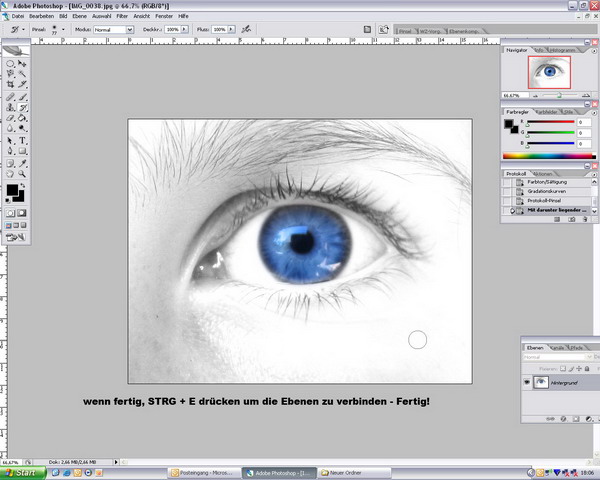Enable airbrush mode in options bar
The height and width of the screenshot is (480, 600).
pyautogui.click(x=246, y=29)
